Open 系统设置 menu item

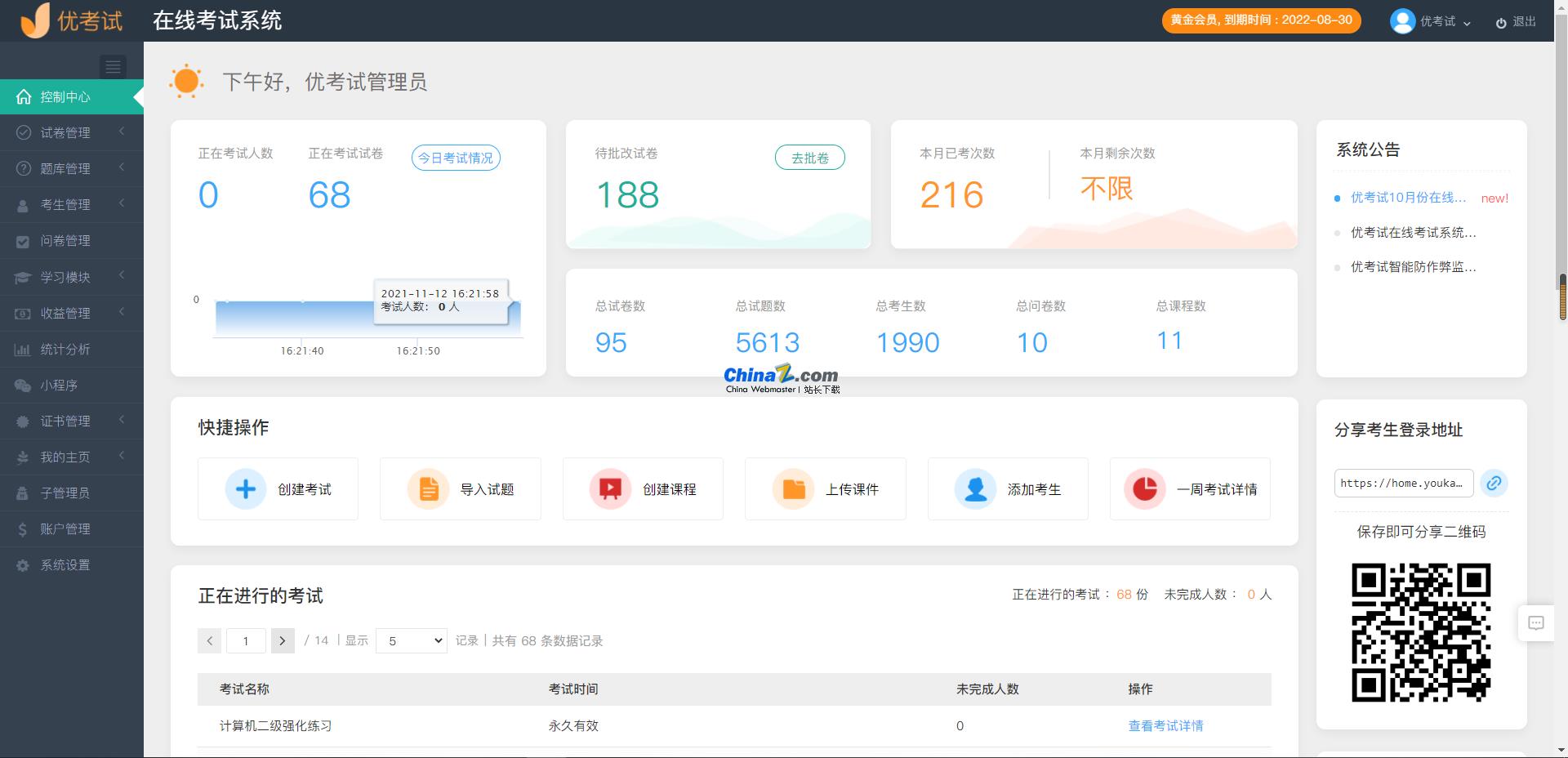click(72, 565)
